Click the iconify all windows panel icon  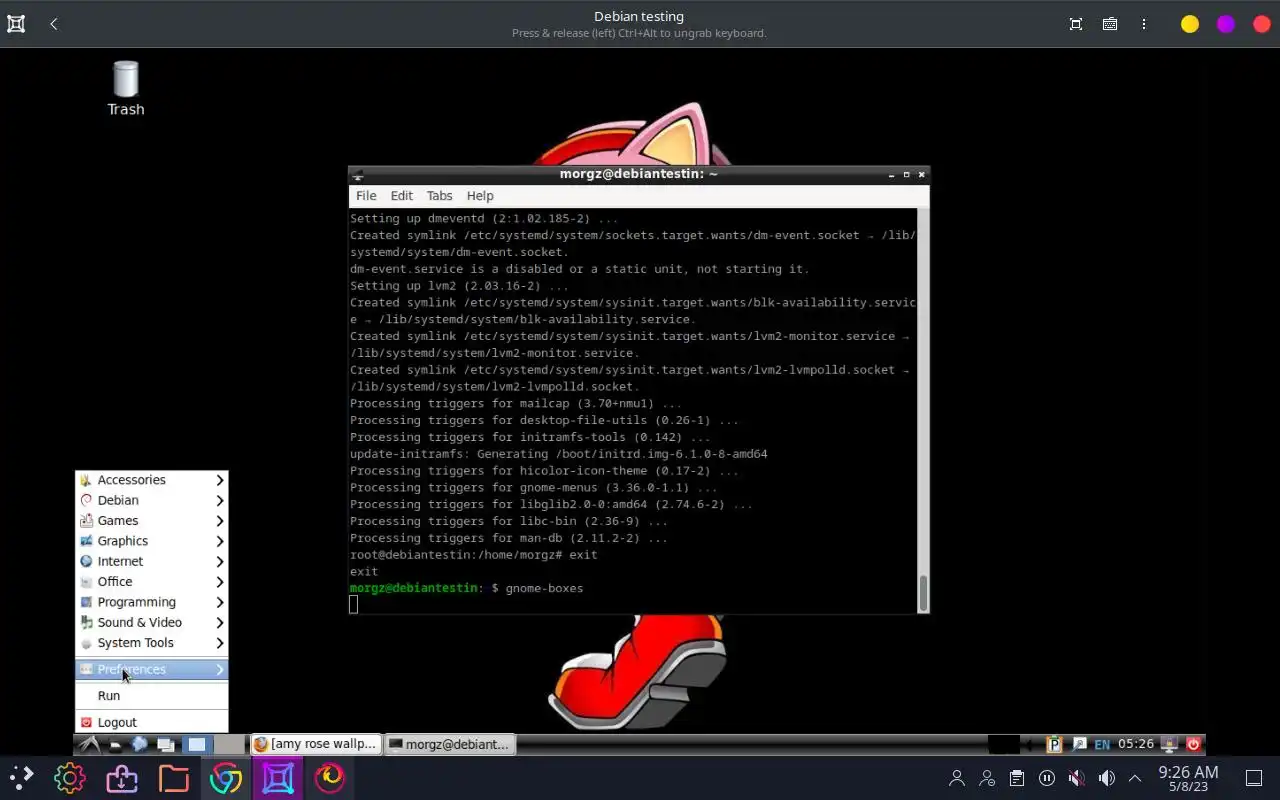click(x=166, y=745)
